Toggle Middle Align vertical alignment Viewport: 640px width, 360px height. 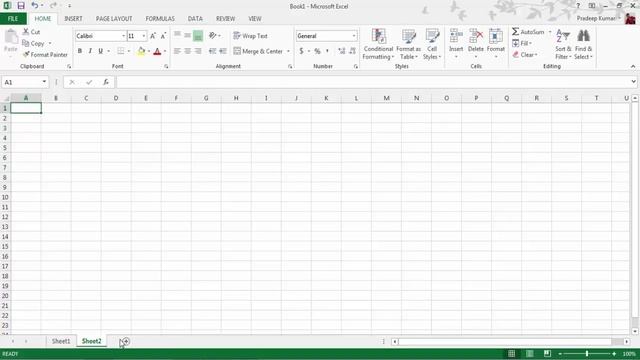pyautogui.click(x=187, y=36)
